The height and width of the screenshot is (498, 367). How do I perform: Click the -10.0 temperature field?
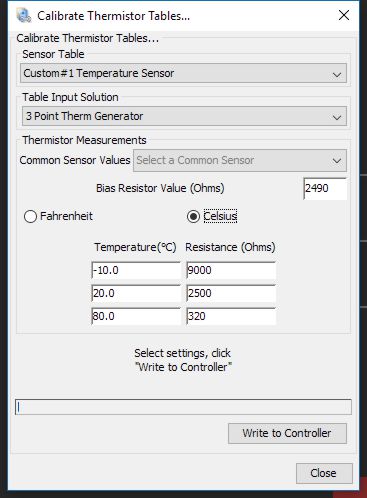click(x=136, y=270)
